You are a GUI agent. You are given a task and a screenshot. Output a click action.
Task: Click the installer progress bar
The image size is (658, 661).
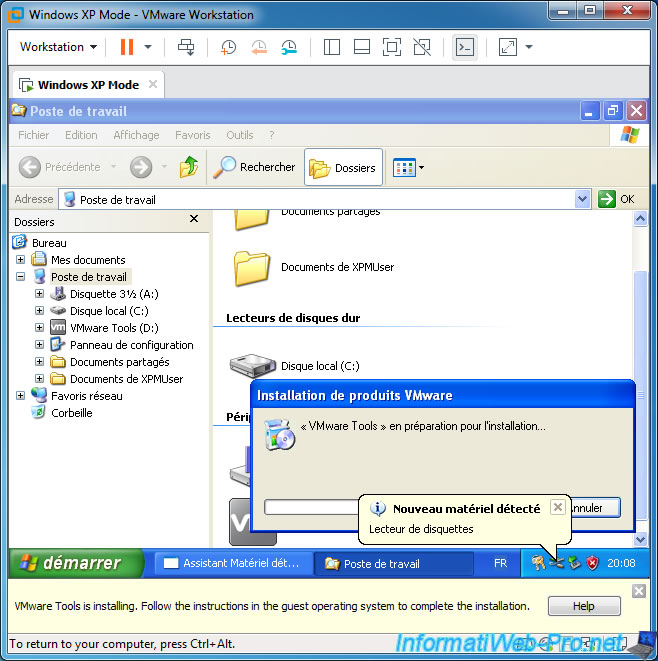pos(311,507)
